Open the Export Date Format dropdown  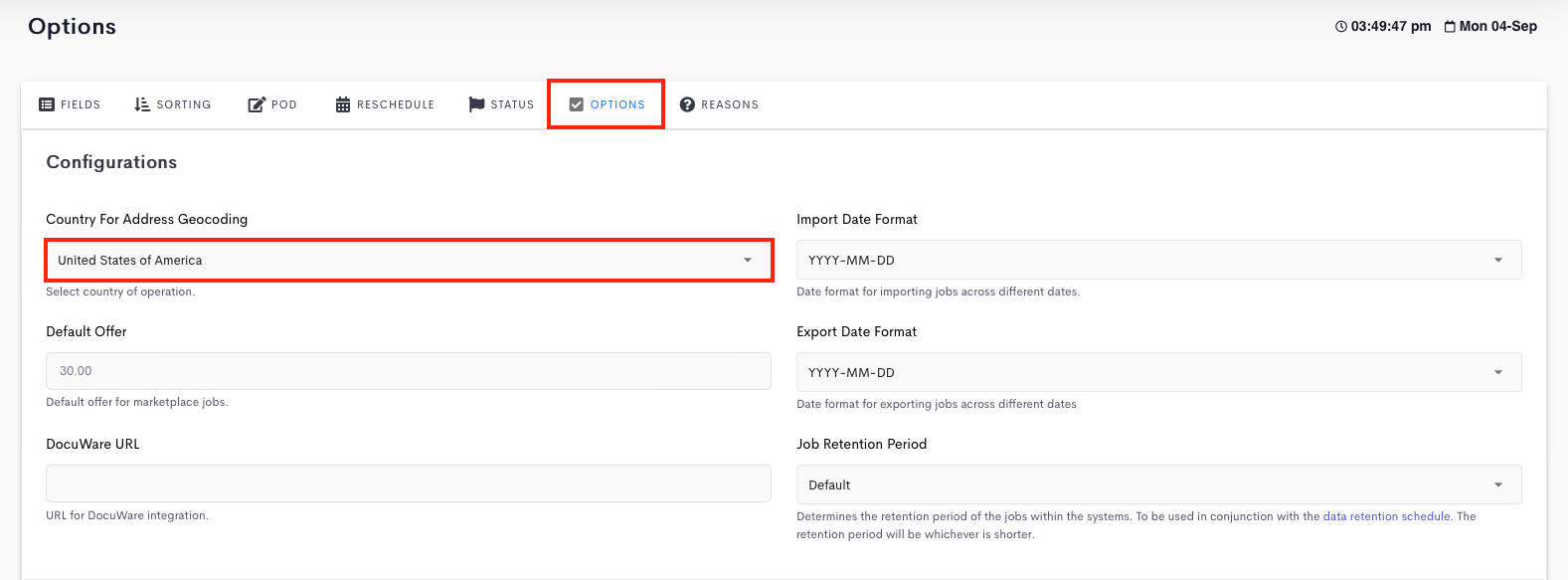pyautogui.click(x=1159, y=372)
